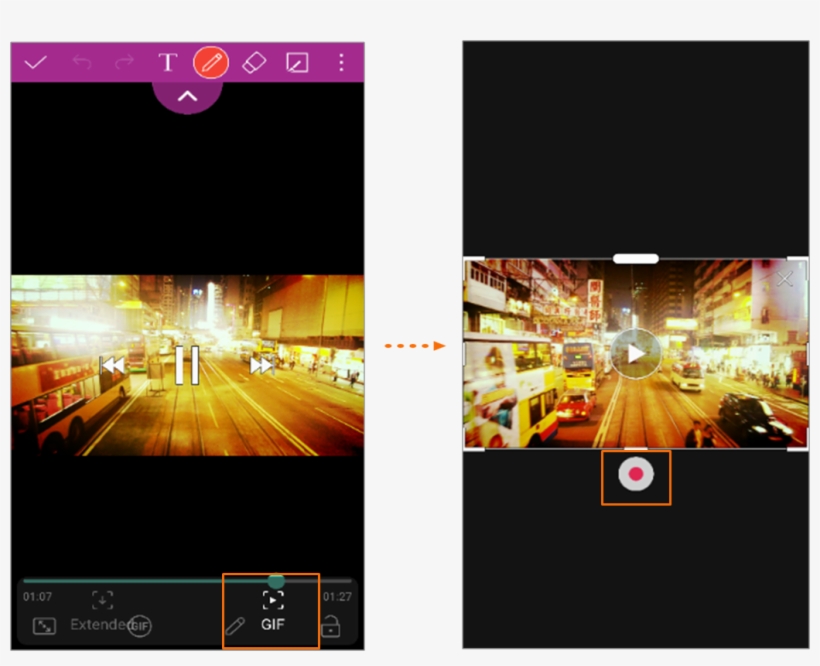Viewport: 820px width, 666px height.
Task: Capture the current frame as image
Action: coord(103,598)
